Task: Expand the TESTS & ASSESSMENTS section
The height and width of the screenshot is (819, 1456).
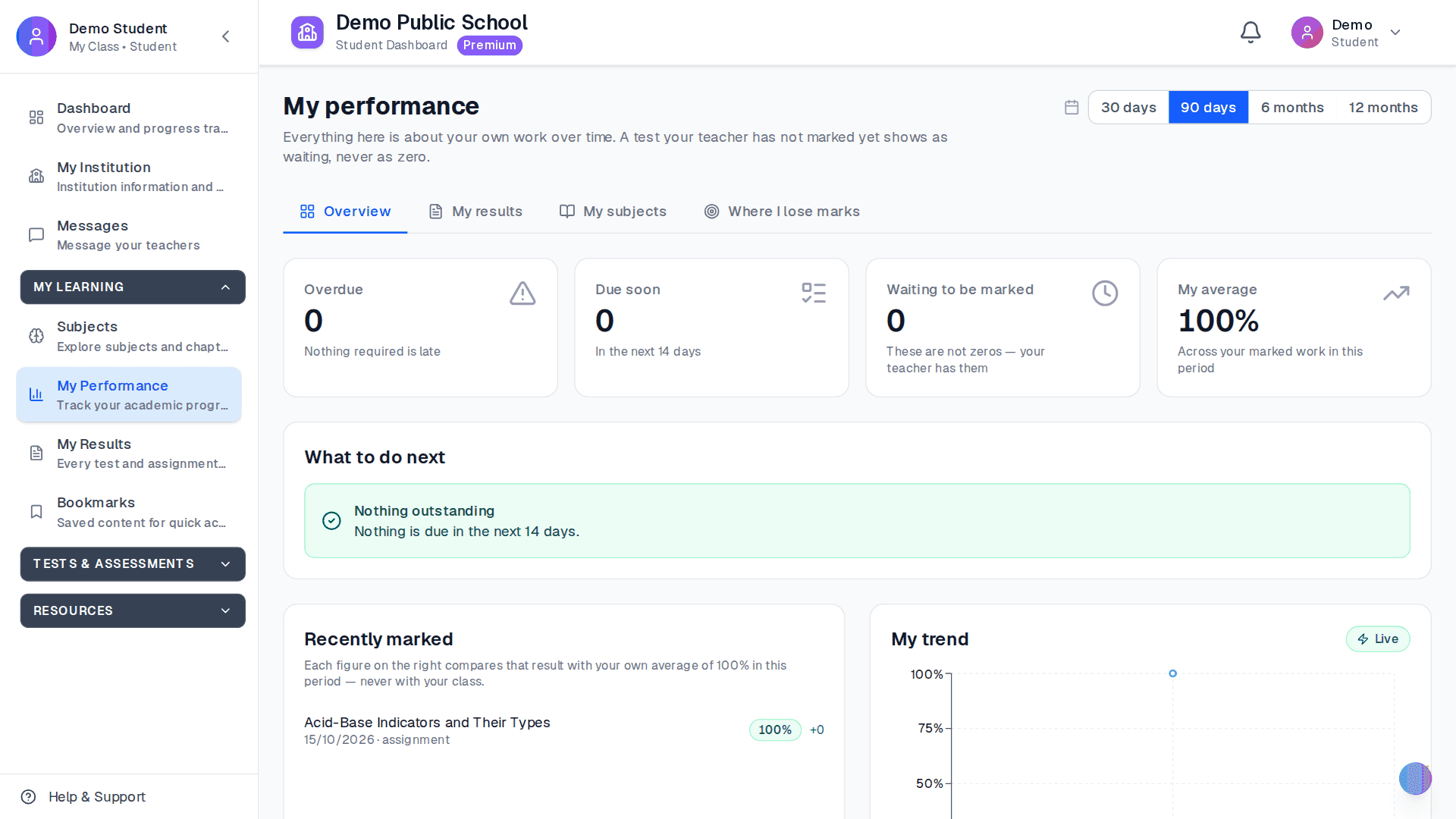Action: coord(133,564)
